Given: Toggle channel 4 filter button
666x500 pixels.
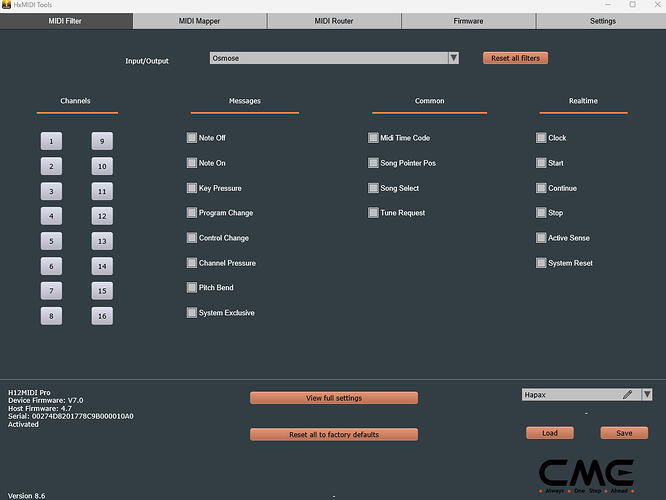Looking at the screenshot, I should click(x=51, y=216).
